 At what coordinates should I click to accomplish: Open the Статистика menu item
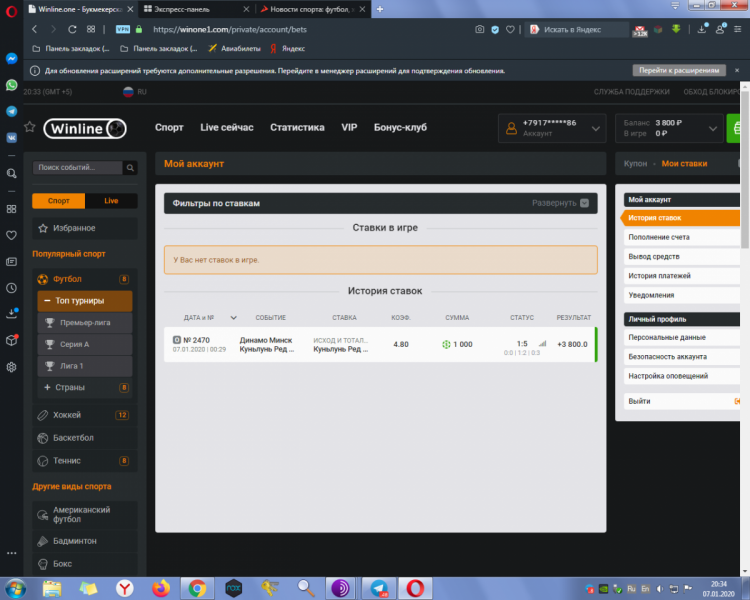pyautogui.click(x=297, y=128)
